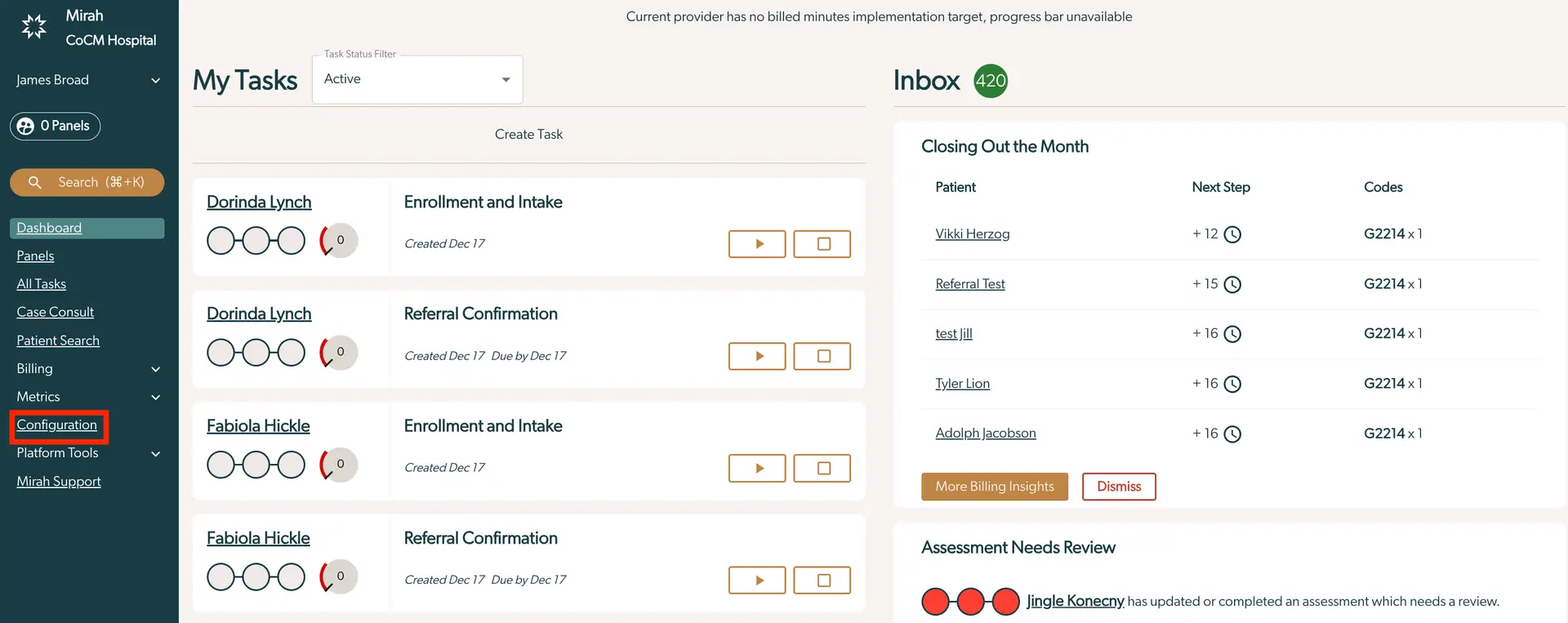Open Dorinda Lynch link on Enrollment card
This screenshot has height=623, width=1568.
pos(259,202)
